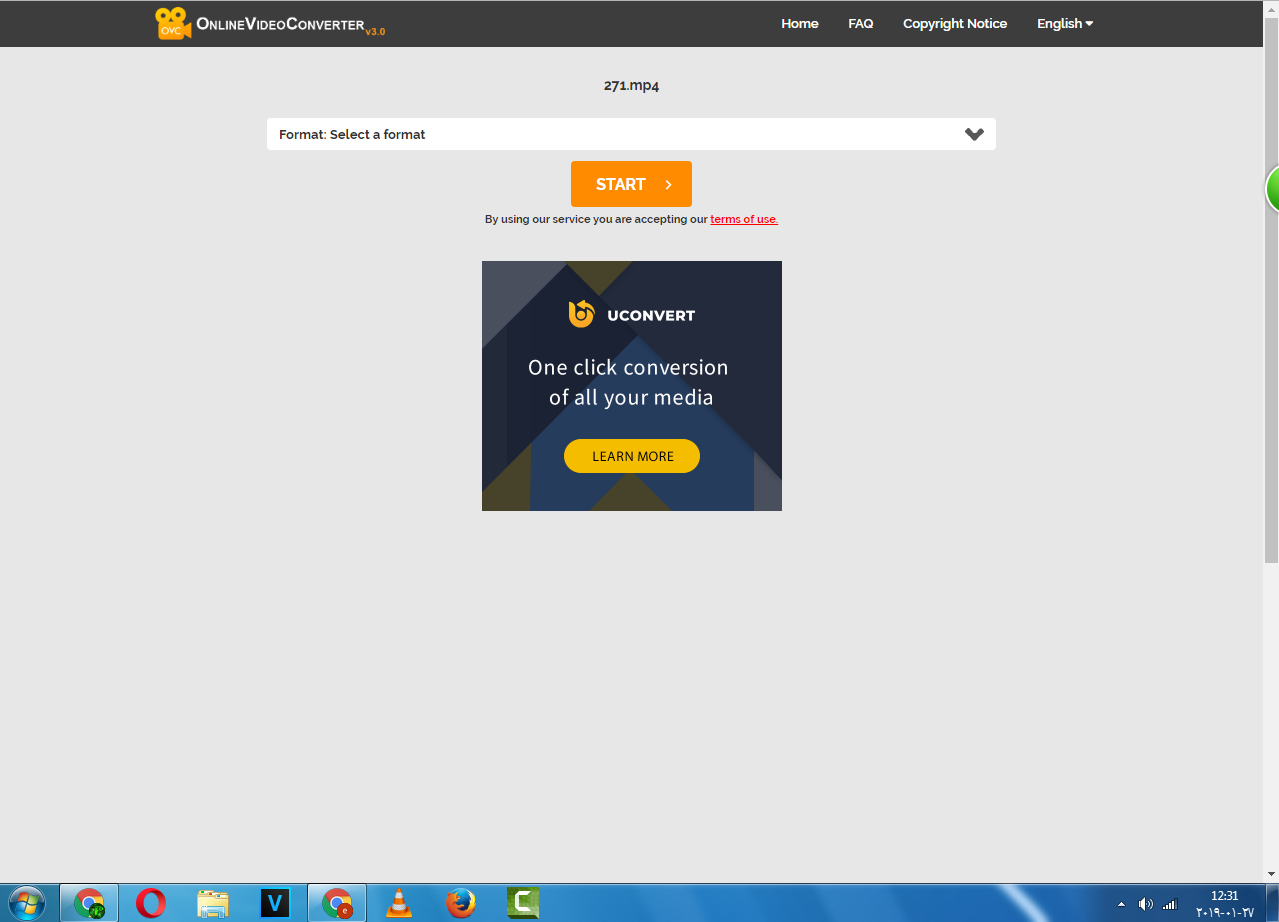Click the network signal tray icon

pyautogui.click(x=1170, y=904)
